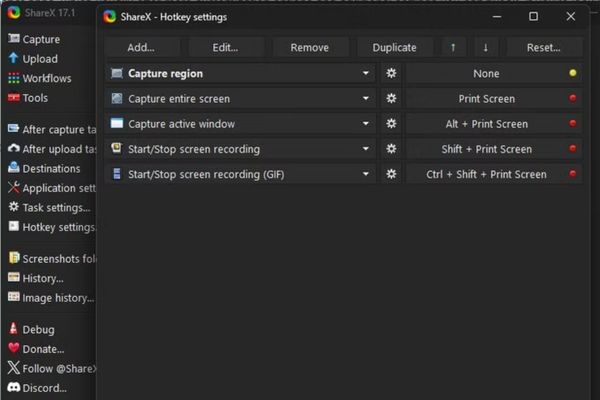Click gear icon beside Capture active window
Image resolution: width=600 pixels, height=400 pixels.
[391, 124]
